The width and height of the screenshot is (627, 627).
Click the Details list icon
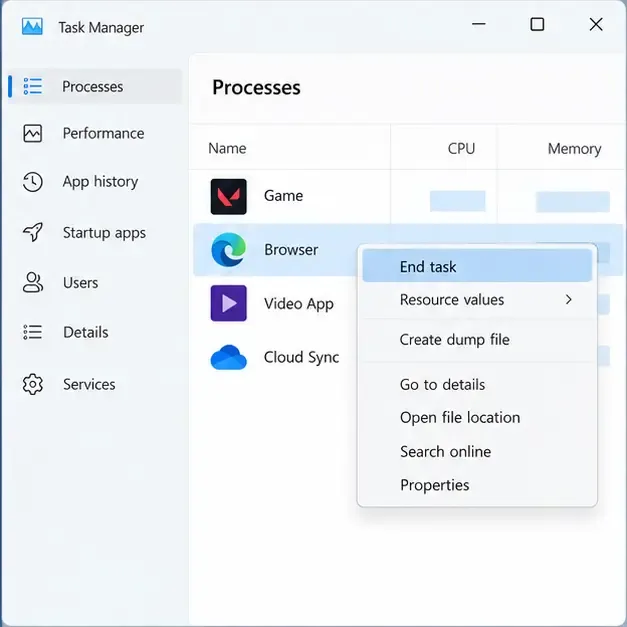[x=32, y=332]
